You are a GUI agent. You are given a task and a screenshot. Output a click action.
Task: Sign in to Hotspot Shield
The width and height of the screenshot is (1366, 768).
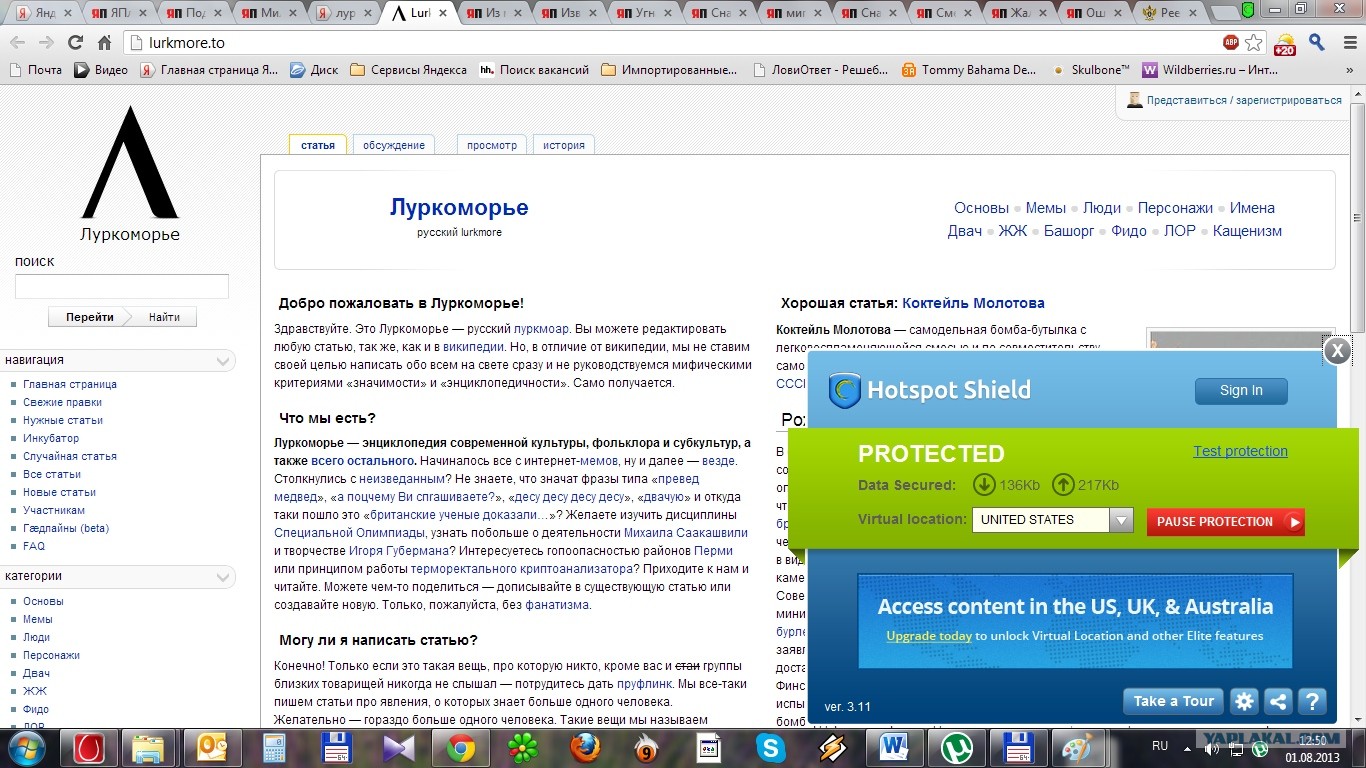coord(1241,391)
